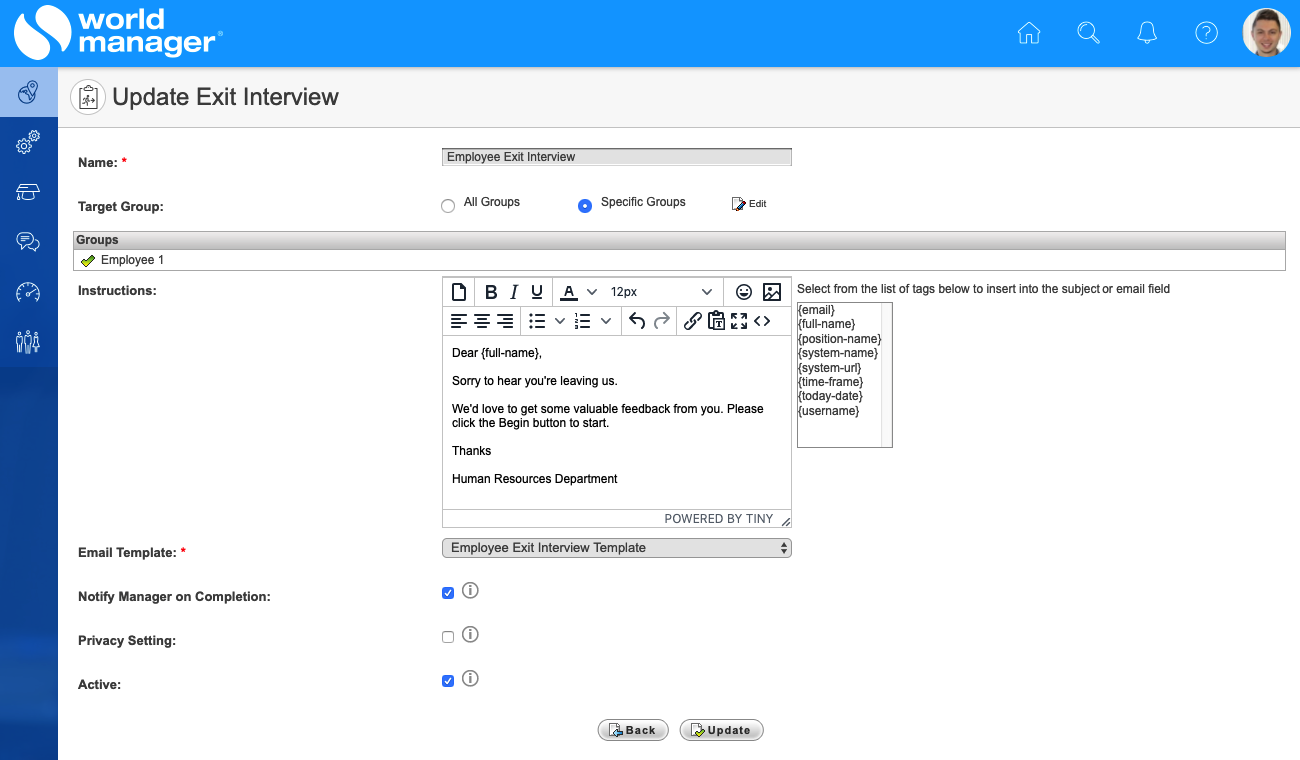
Task: Select the {position-name} tag
Action: click(x=839, y=339)
